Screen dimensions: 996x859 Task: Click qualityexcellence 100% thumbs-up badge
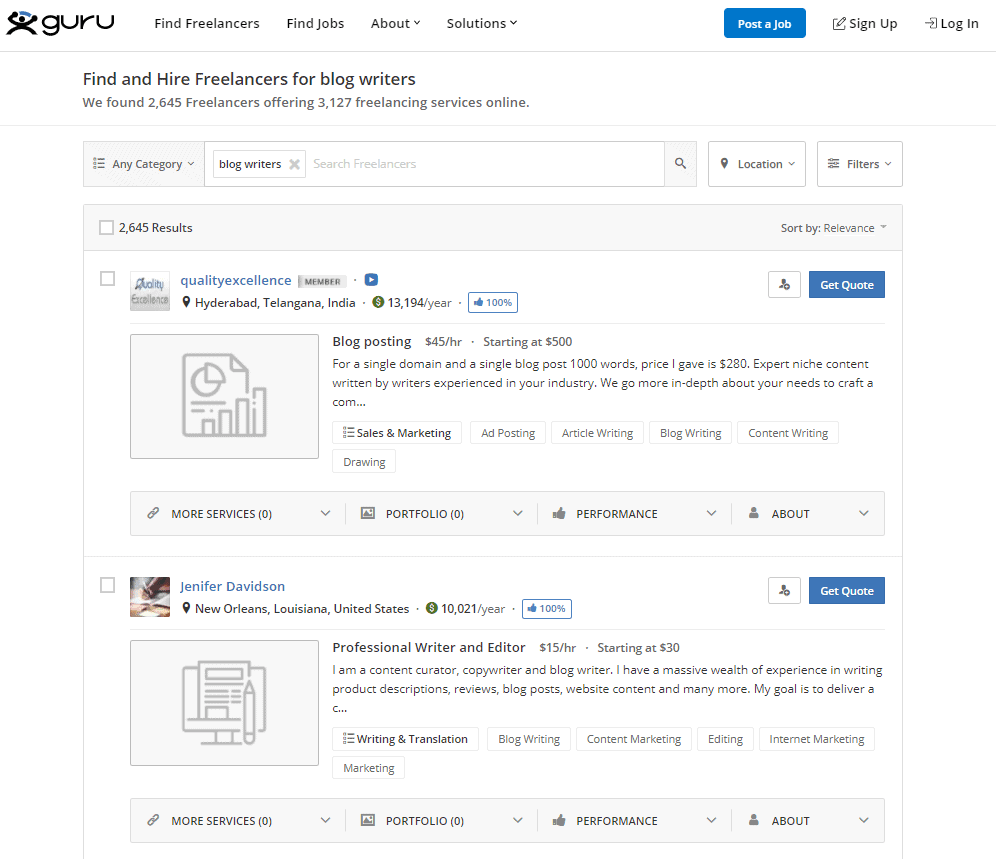493,302
